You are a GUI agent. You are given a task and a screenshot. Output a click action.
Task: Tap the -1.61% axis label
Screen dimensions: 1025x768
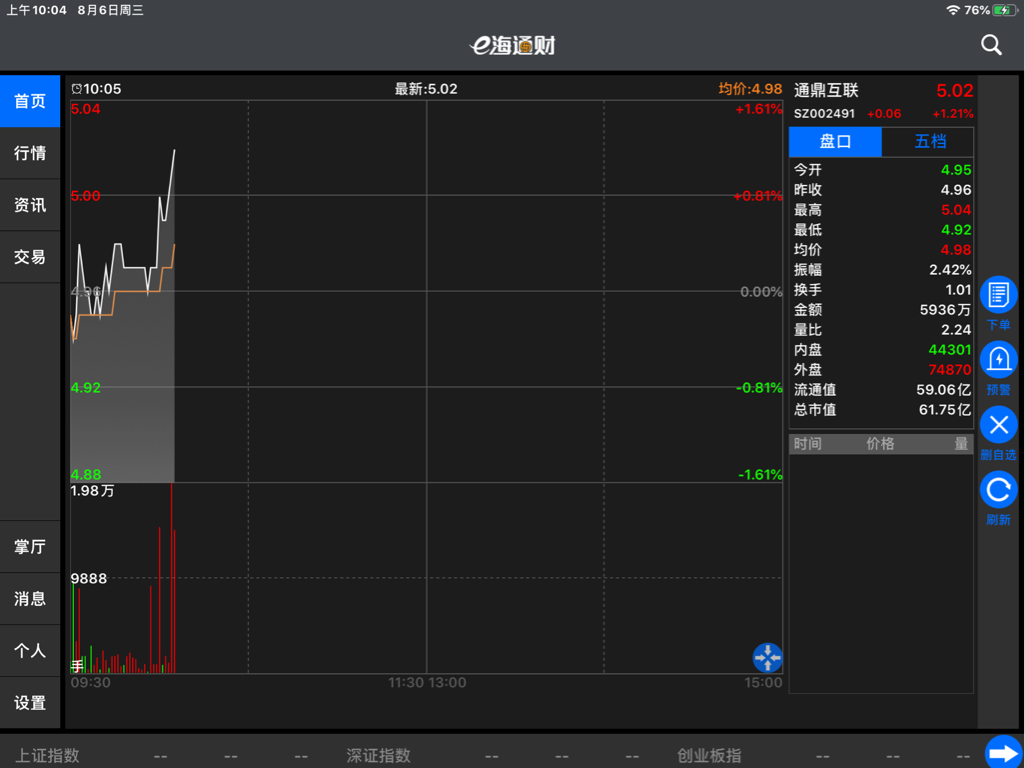pos(760,475)
